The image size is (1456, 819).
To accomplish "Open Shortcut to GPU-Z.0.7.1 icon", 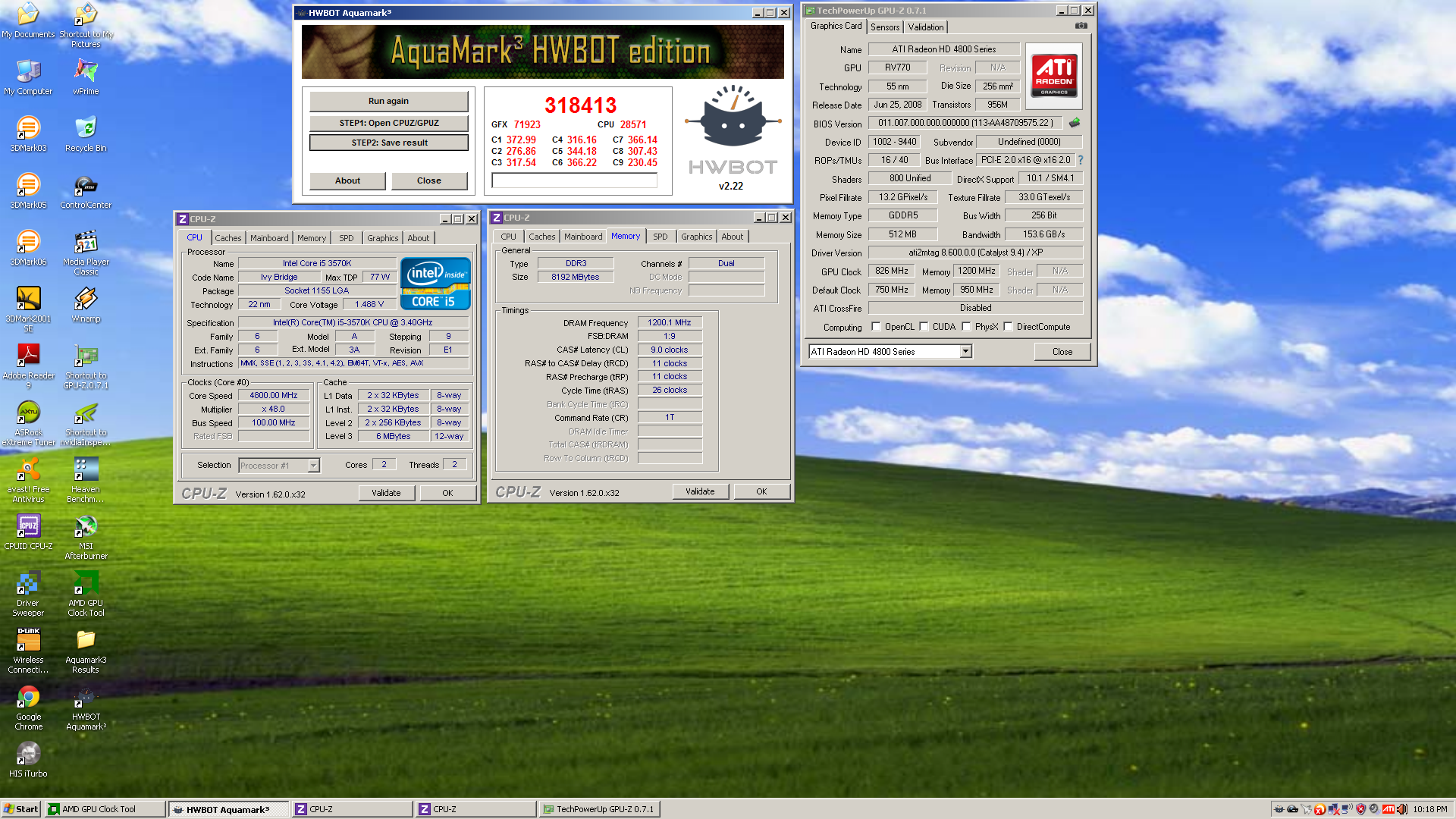I will tap(86, 366).
